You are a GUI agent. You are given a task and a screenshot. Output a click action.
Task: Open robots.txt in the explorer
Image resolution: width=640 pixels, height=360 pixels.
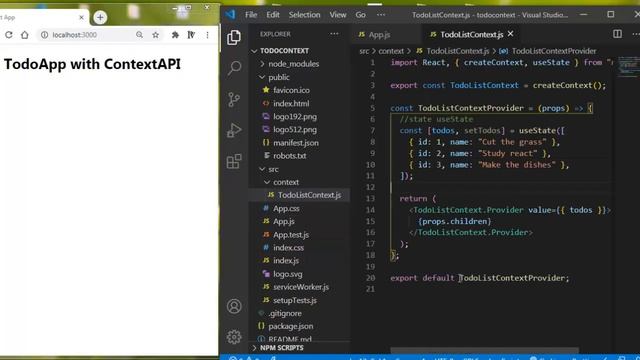click(x=289, y=156)
